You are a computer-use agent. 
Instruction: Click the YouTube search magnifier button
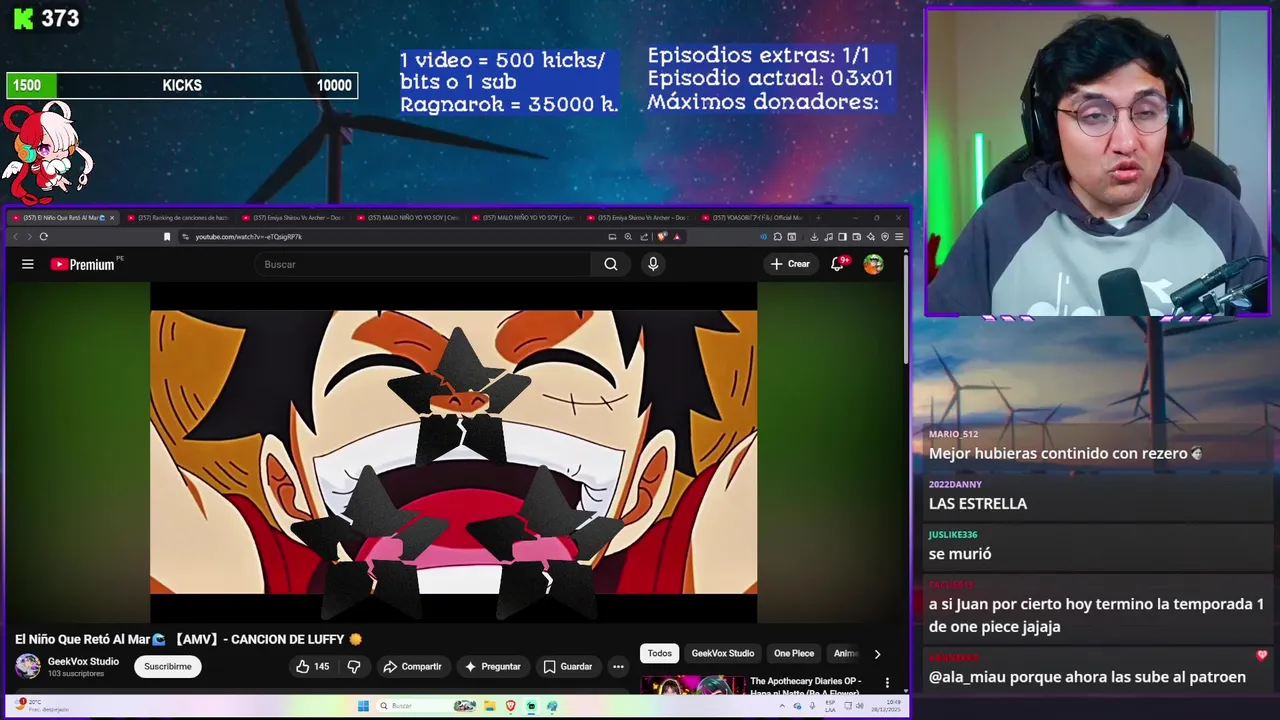(x=611, y=264)
